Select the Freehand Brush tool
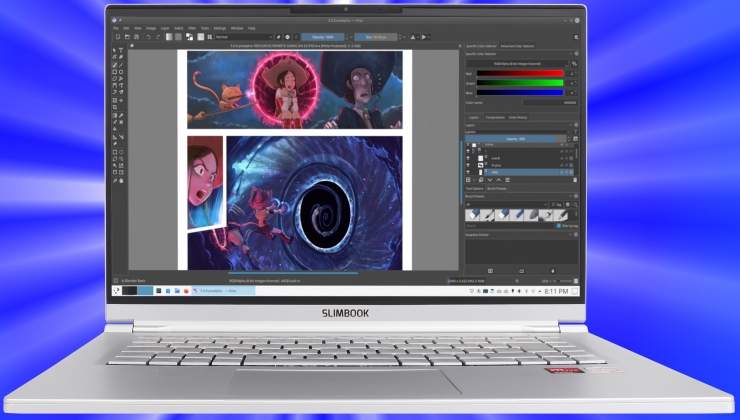The width and height of the screenshot is (740, 420). (115, 65)
